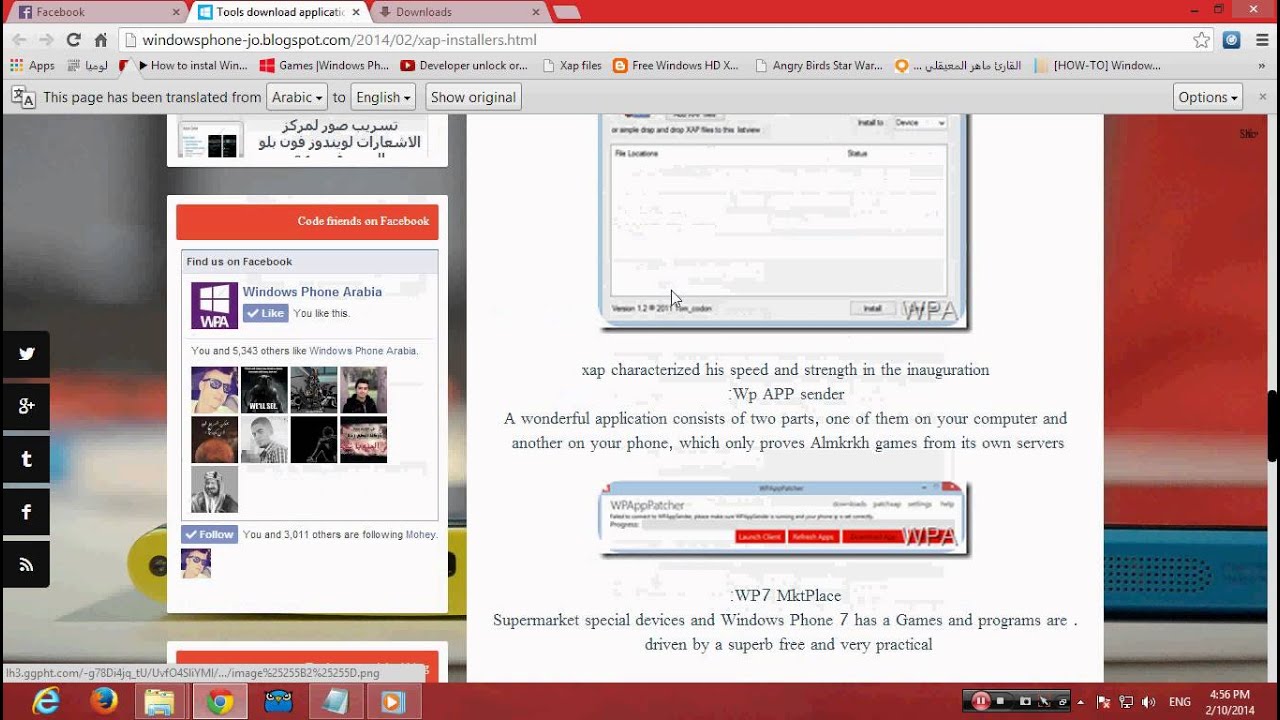The width and height of the screenshot is (1280, 720).
Task: Switch ENG input language indicator
Action: [x=1180, y=702]
